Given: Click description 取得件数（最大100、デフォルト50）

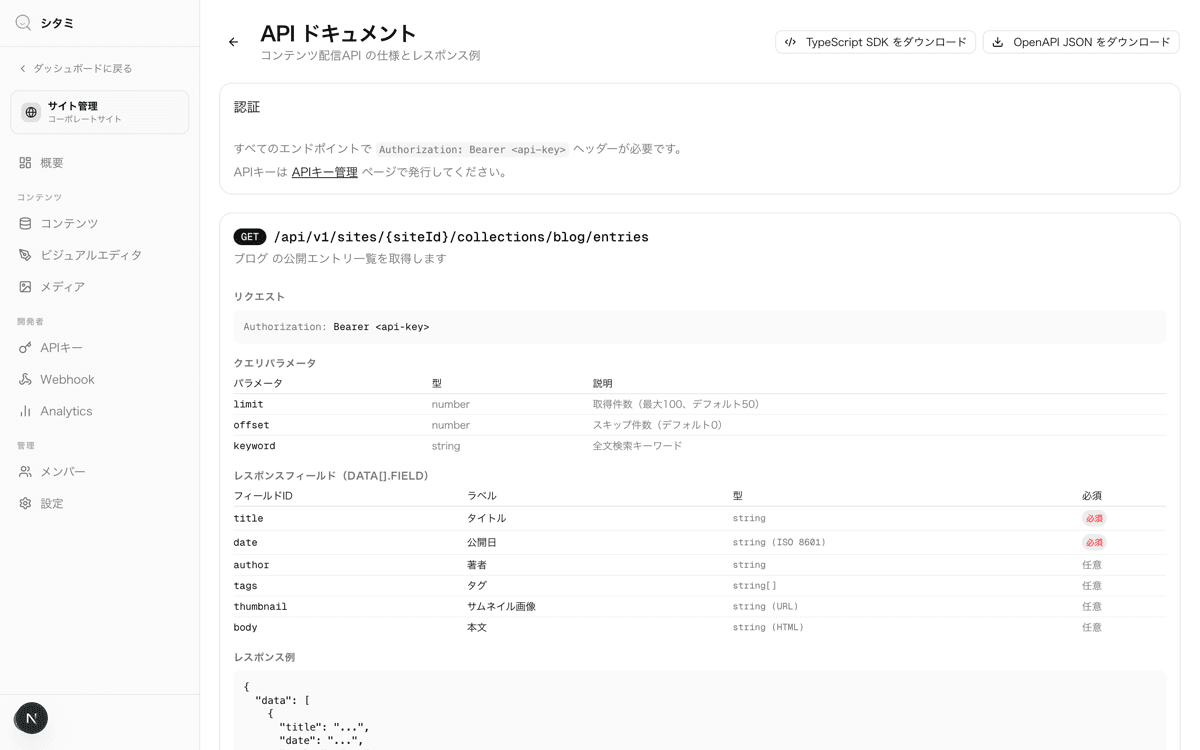Looking at the screenshot, I should click(x=679, y=404).
